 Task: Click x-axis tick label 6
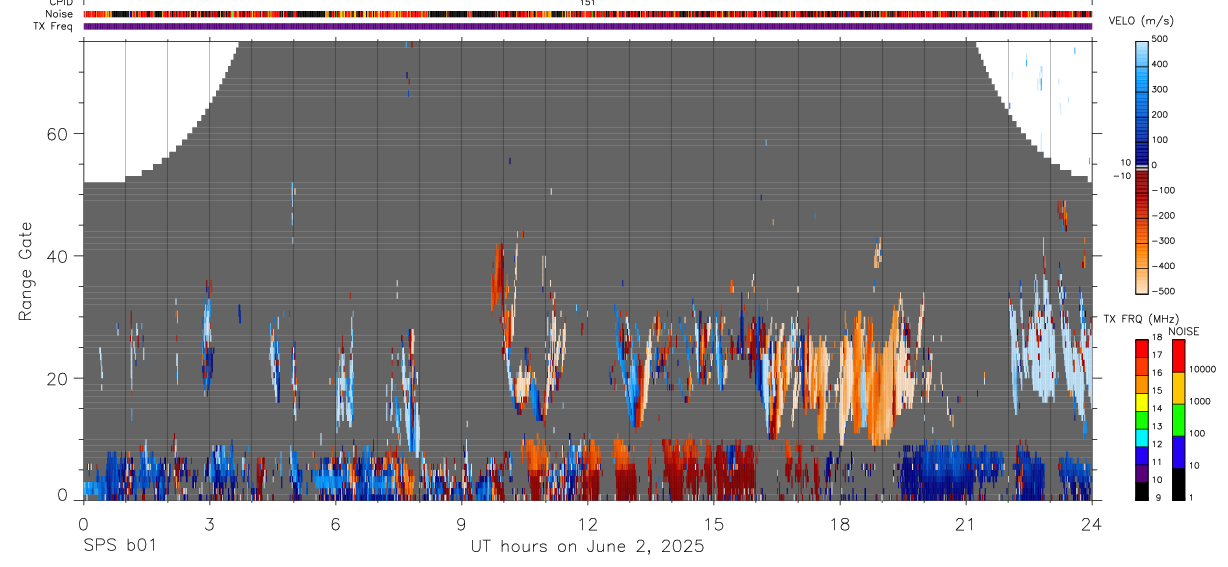coord(335,523)
